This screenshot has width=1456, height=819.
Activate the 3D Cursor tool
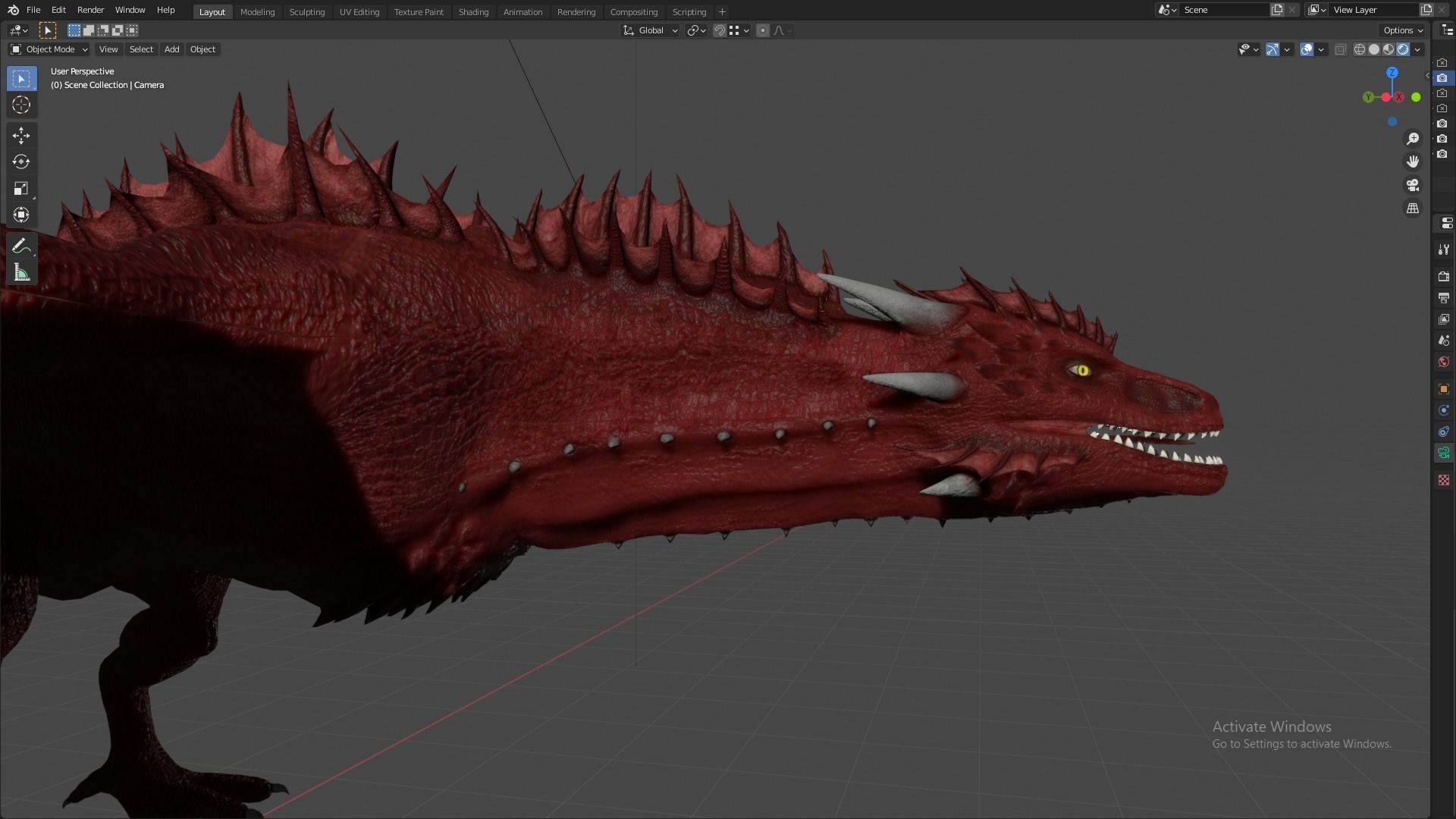click(21, 105)
